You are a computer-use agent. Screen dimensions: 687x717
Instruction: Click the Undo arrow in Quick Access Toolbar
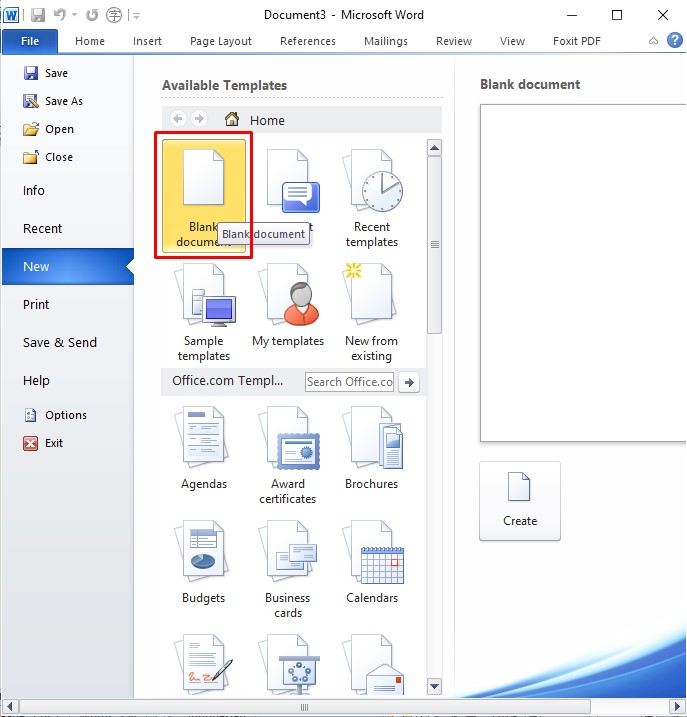(60, 15)
